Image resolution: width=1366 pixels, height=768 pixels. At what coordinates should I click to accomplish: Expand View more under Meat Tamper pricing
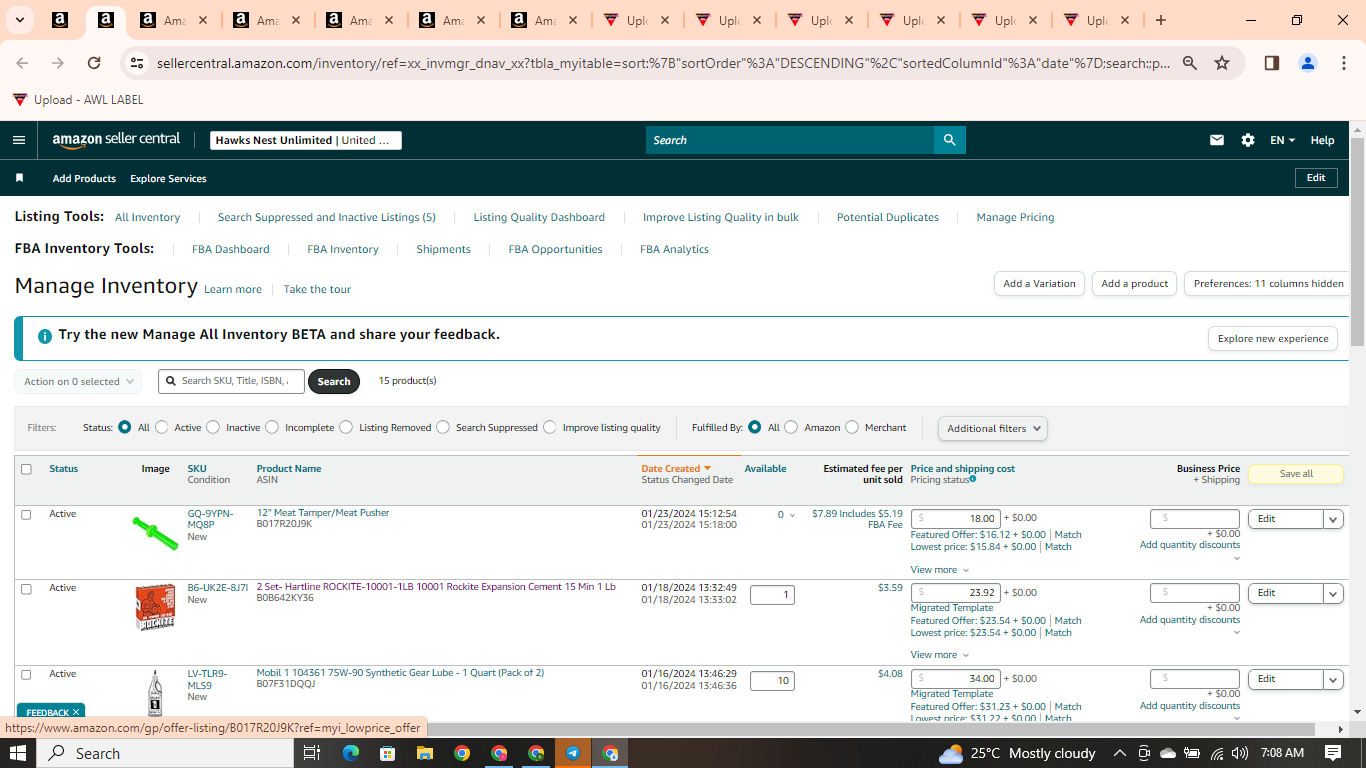(x=940, y=570)
